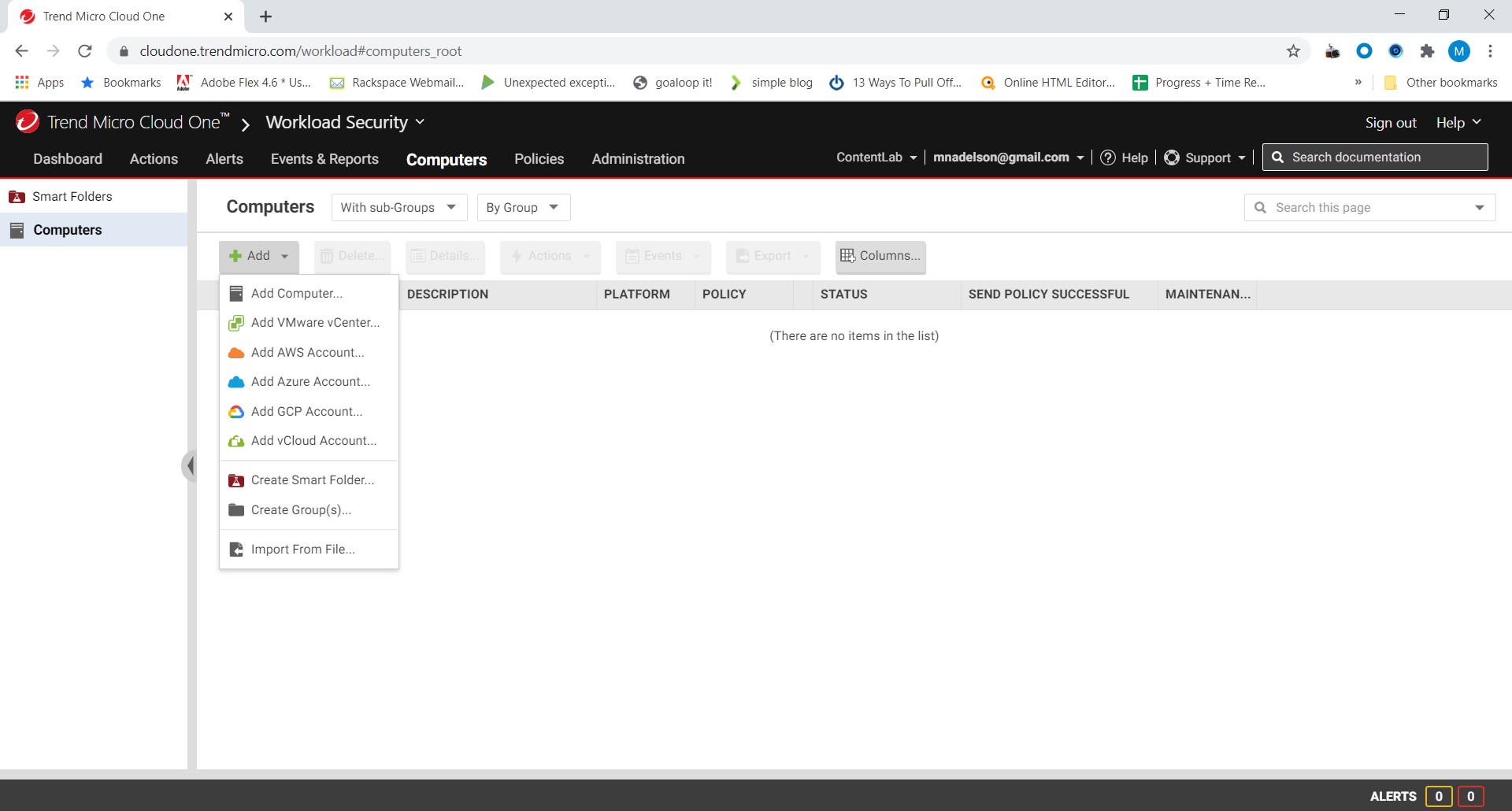Select Add AWS Account option
Viewport: 1512px width, 811px height.
tap(309, 353)
